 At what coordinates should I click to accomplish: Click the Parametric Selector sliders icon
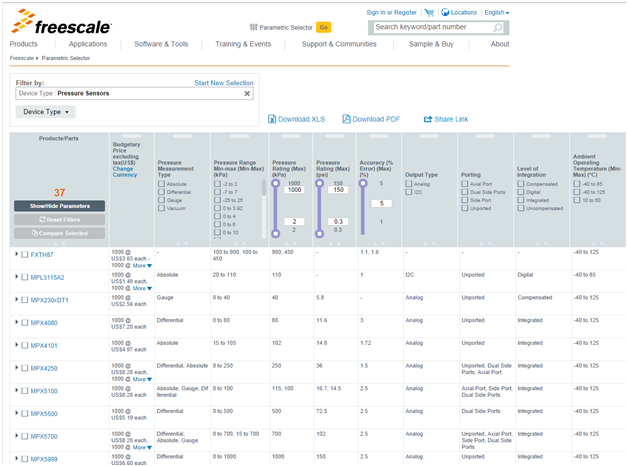(x=254, y=27)
